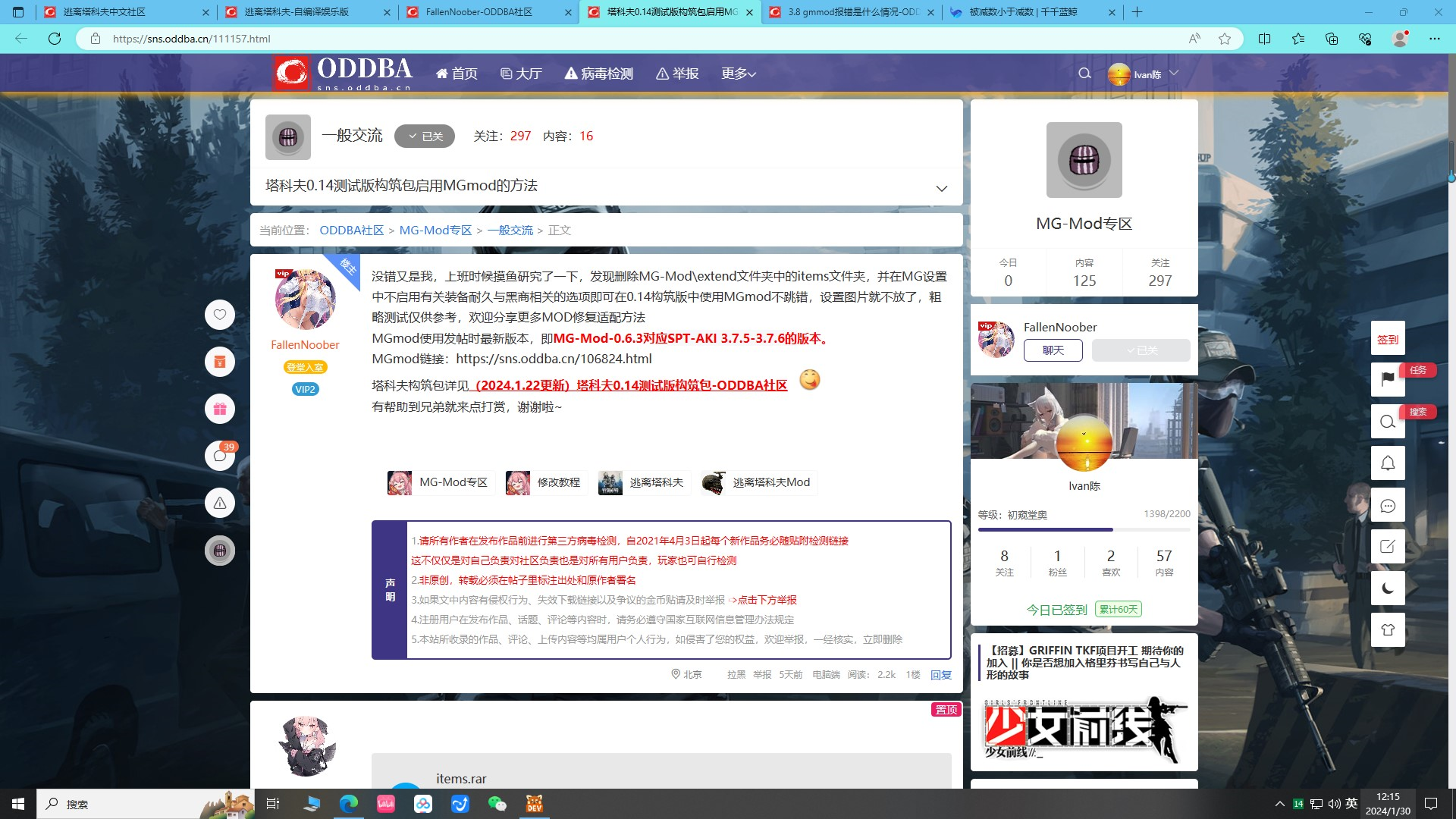Open the pink gift icon
The image size is (1456, 819).
click(220, 408)
